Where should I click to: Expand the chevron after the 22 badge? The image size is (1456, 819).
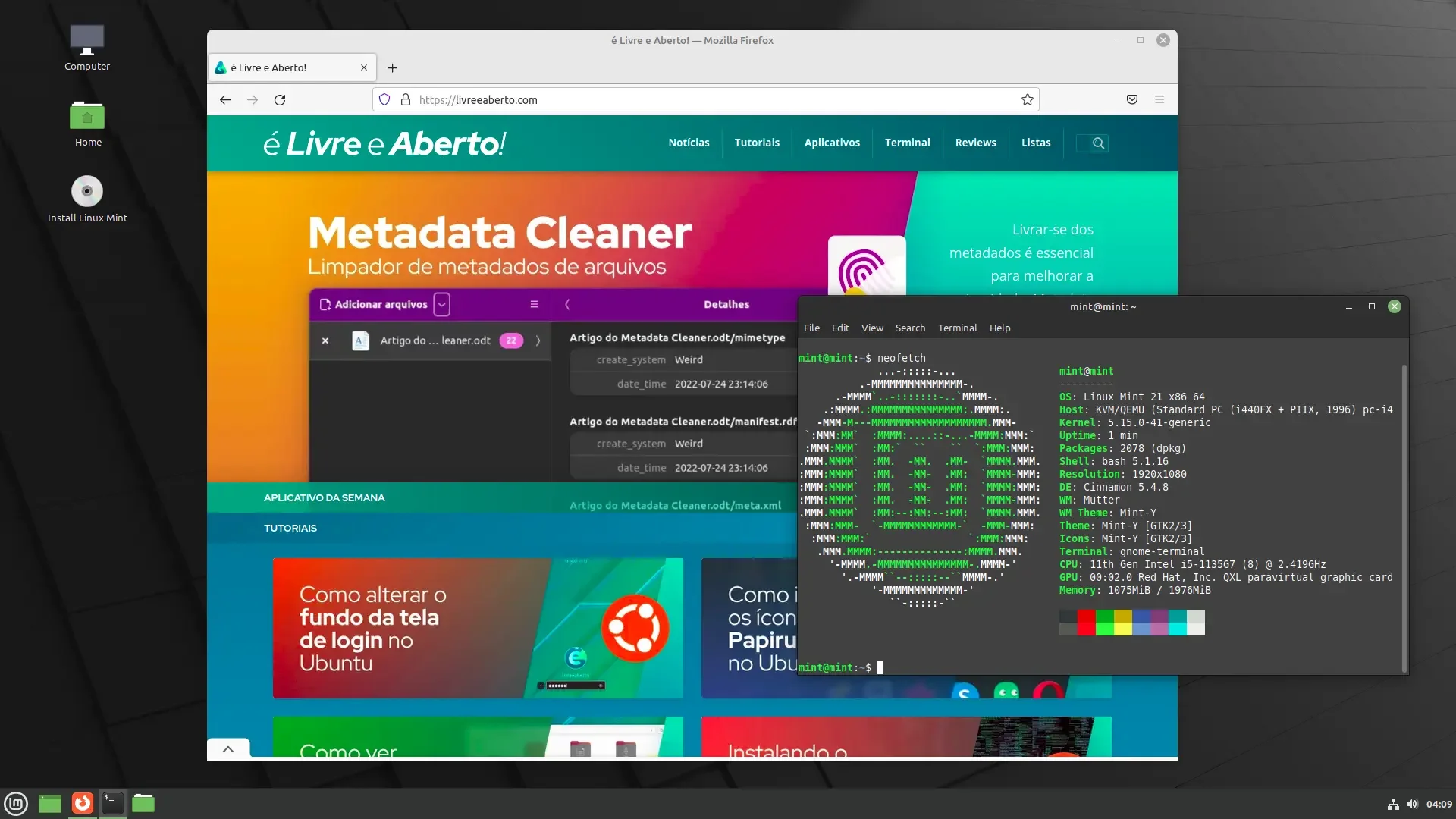coord(538,340)
